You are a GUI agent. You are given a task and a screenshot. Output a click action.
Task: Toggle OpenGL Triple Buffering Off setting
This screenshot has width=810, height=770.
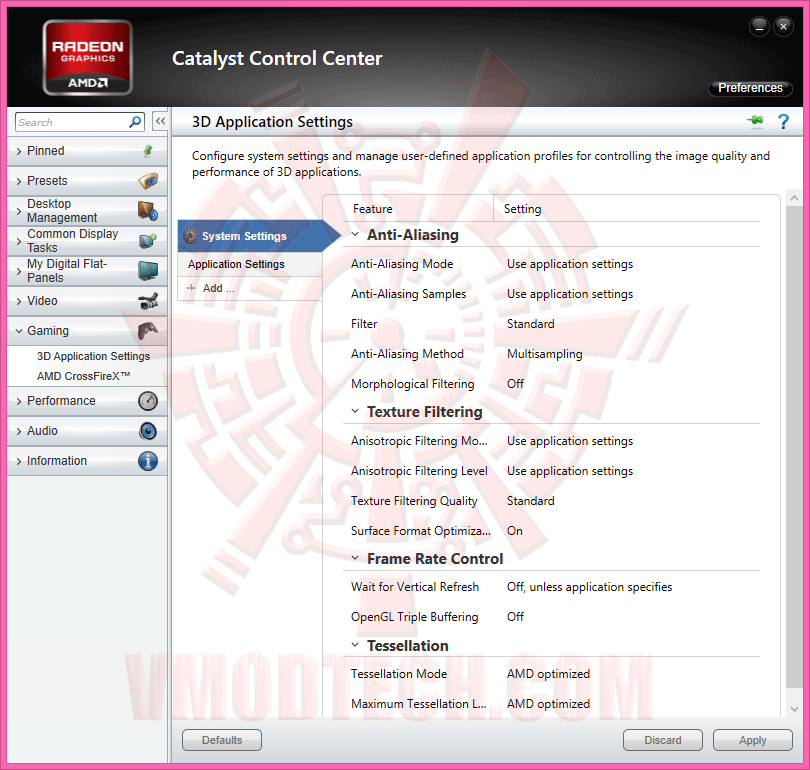pos(515,617)
